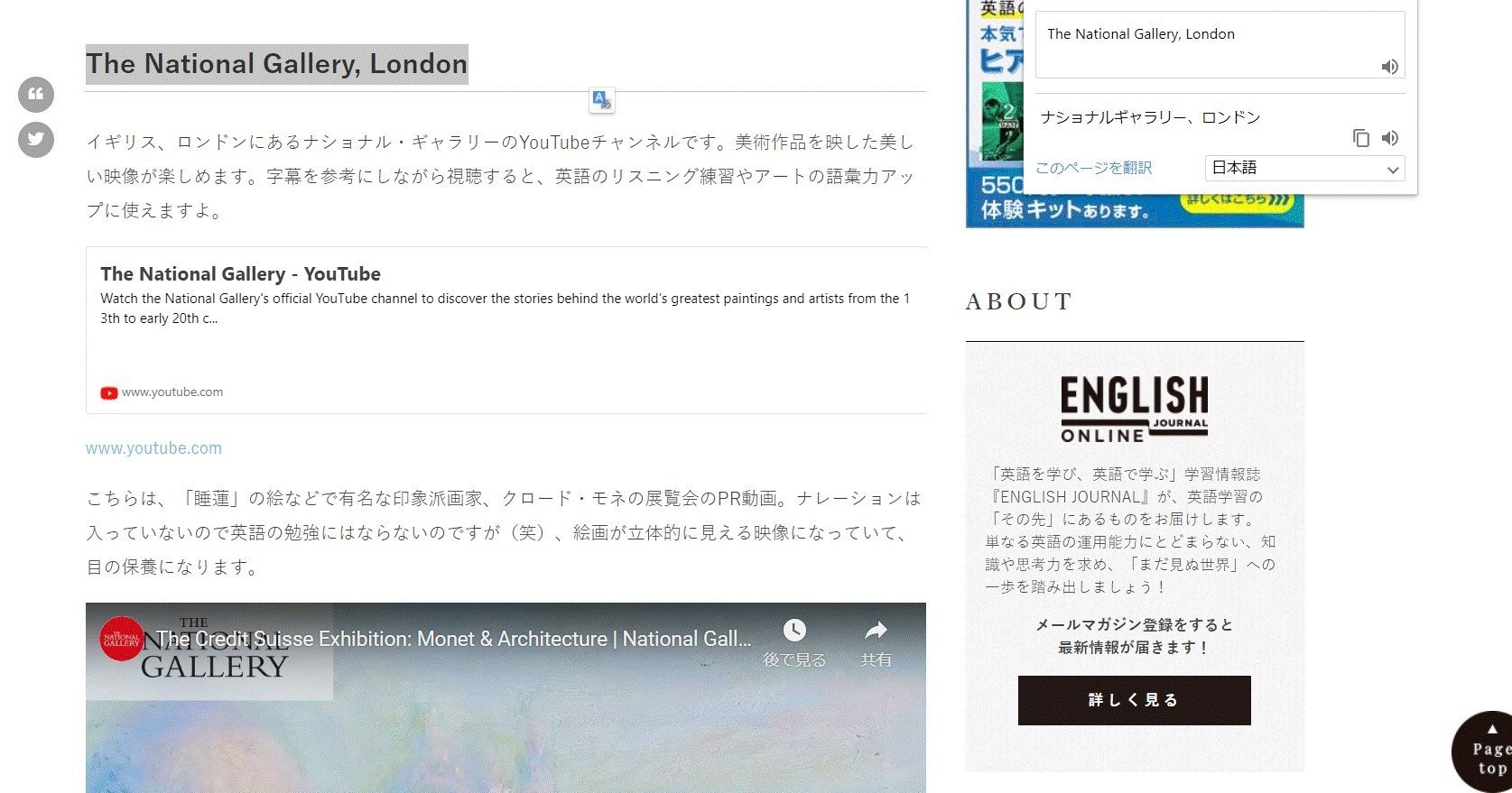The height and width of the screenshot is (793, 1512).
Task: Click the ABOUT sidebar heading
Action: pyautogui.click(x=1019, y=301)
